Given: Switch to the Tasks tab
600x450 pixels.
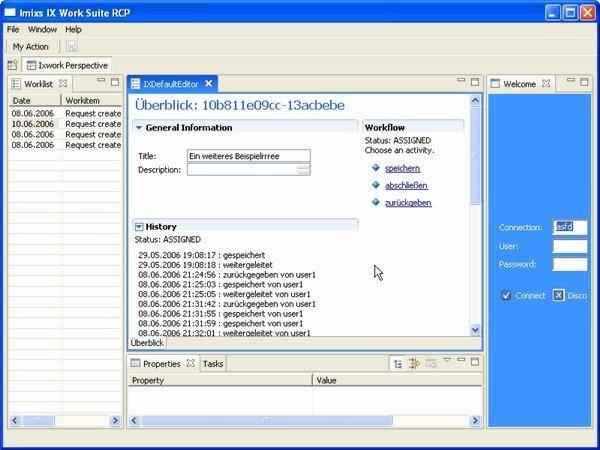Looking at the screenshot, I should tap(213, 364).
